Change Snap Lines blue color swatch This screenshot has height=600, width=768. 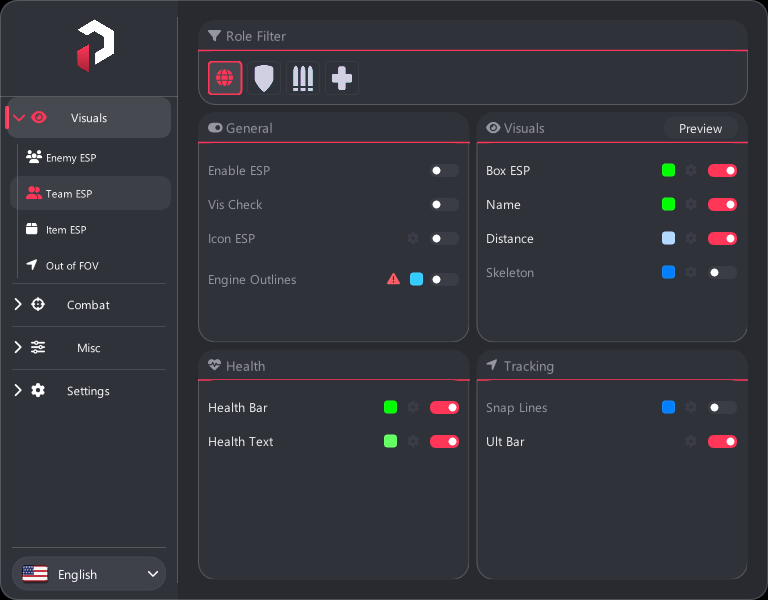668,407
